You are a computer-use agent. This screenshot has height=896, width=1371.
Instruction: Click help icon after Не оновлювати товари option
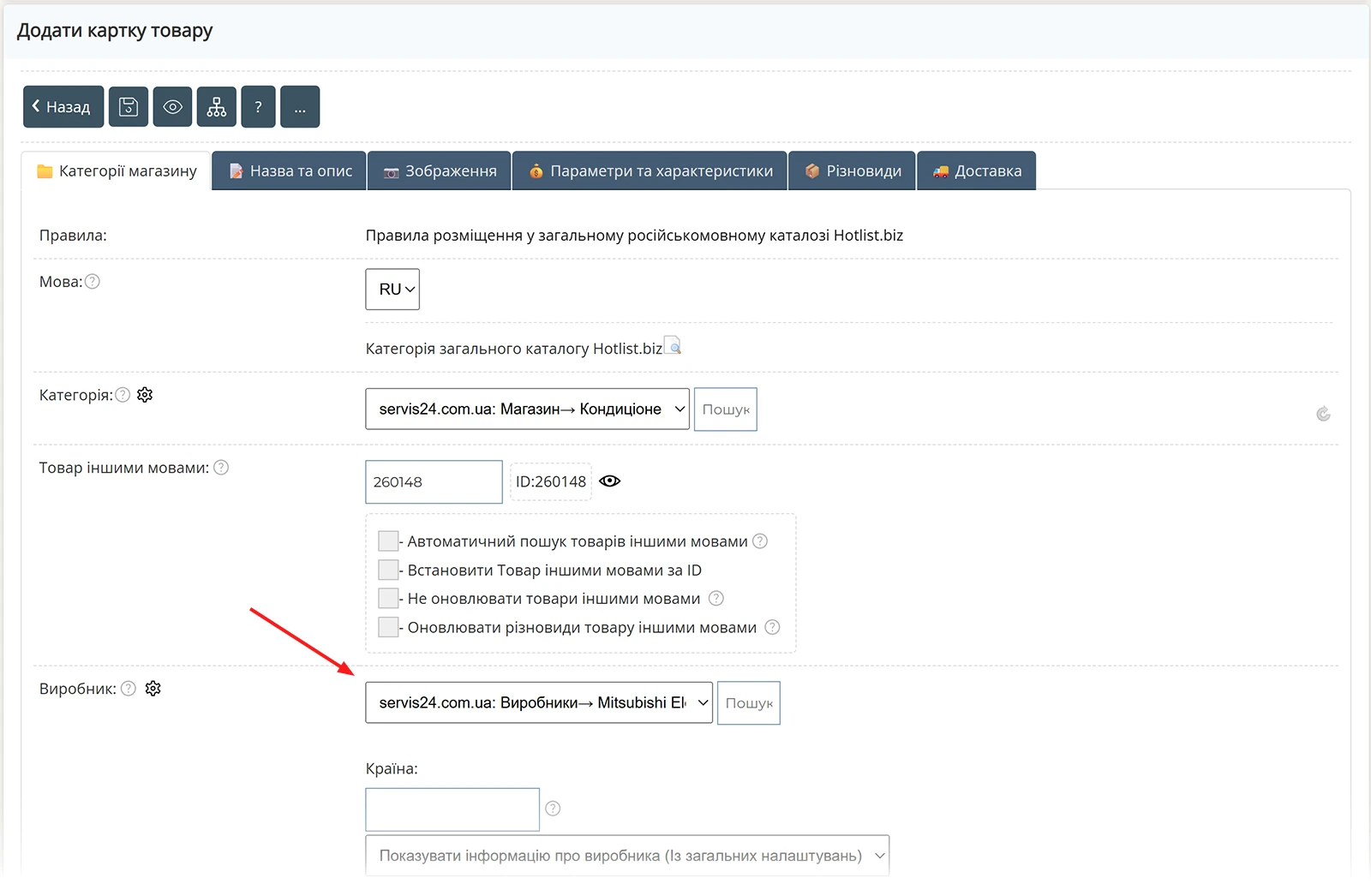[x=716, y=598]
